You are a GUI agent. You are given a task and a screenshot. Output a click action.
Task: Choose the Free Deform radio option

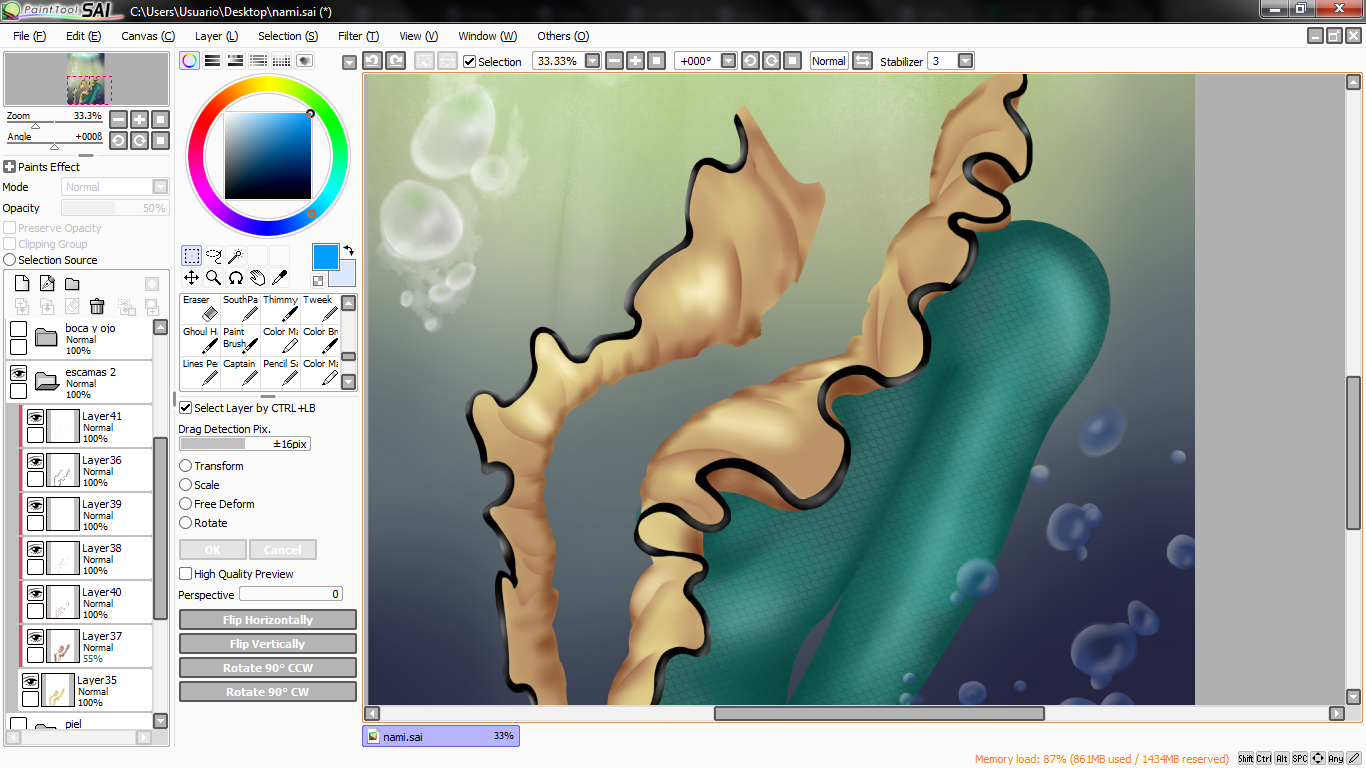(x=186, y=504)
